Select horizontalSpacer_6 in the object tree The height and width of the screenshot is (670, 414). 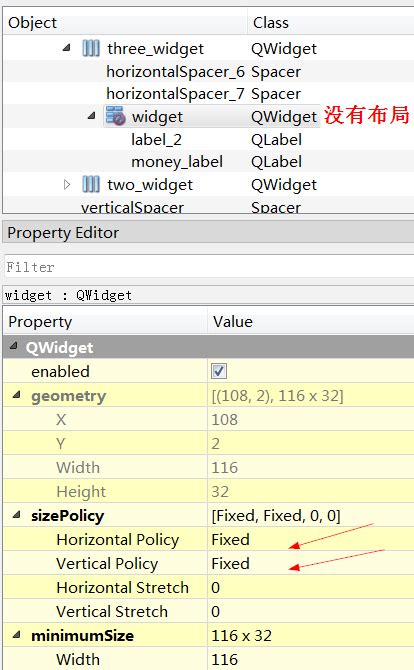click(175, 71)
